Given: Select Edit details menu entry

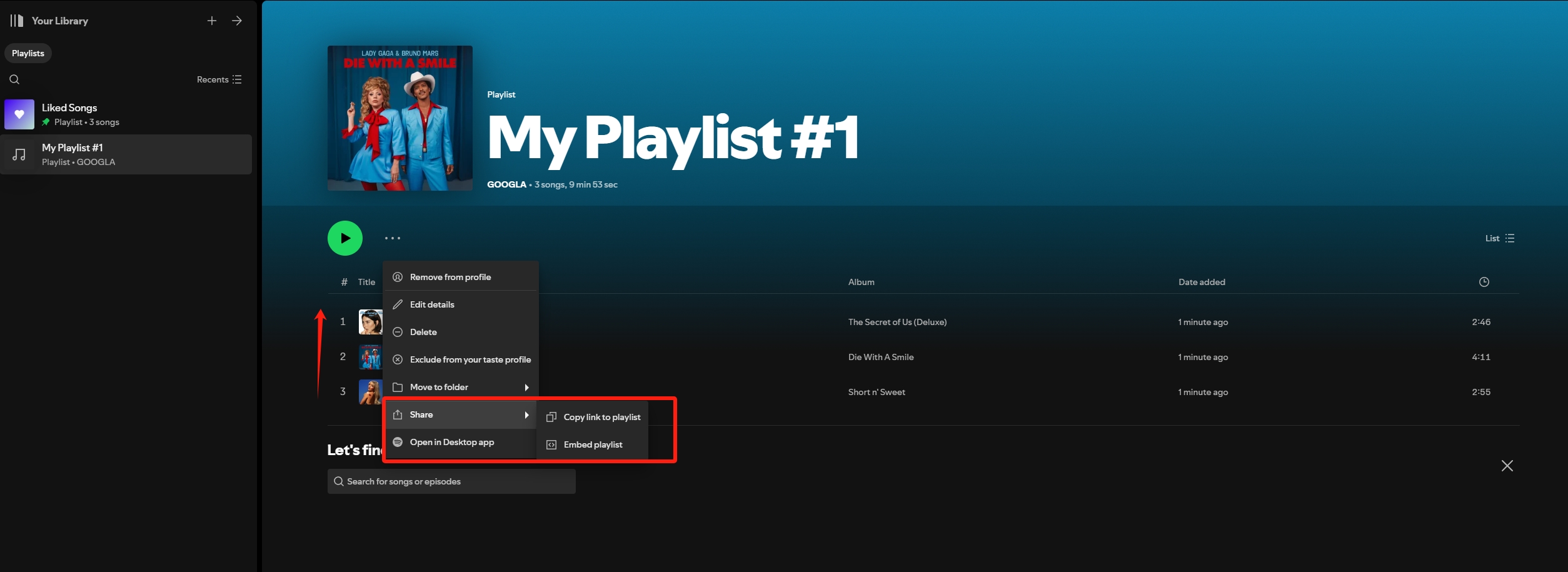Looking at the screenshot, I should coord(461,304).
